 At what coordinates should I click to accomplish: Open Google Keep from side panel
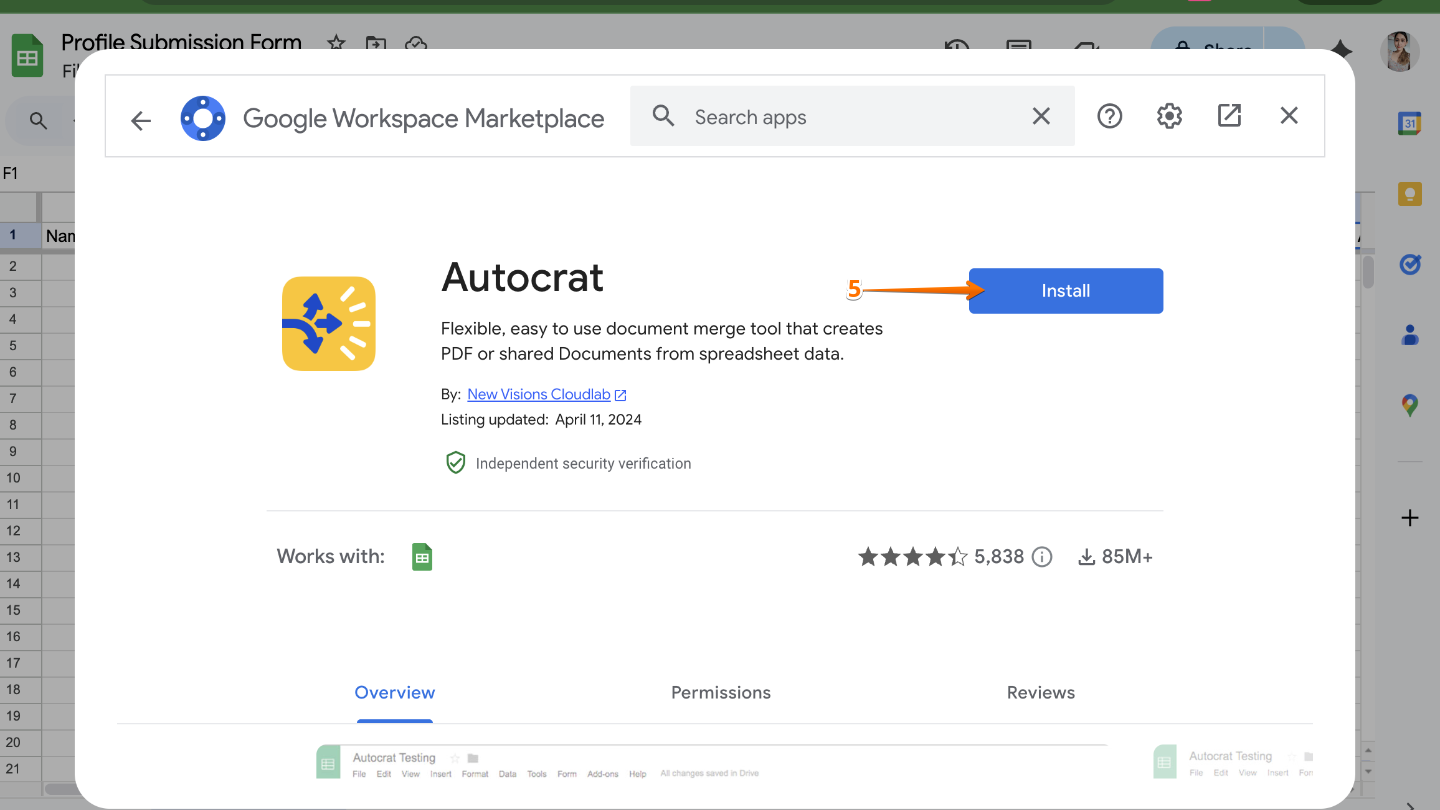pos(1410,193)
